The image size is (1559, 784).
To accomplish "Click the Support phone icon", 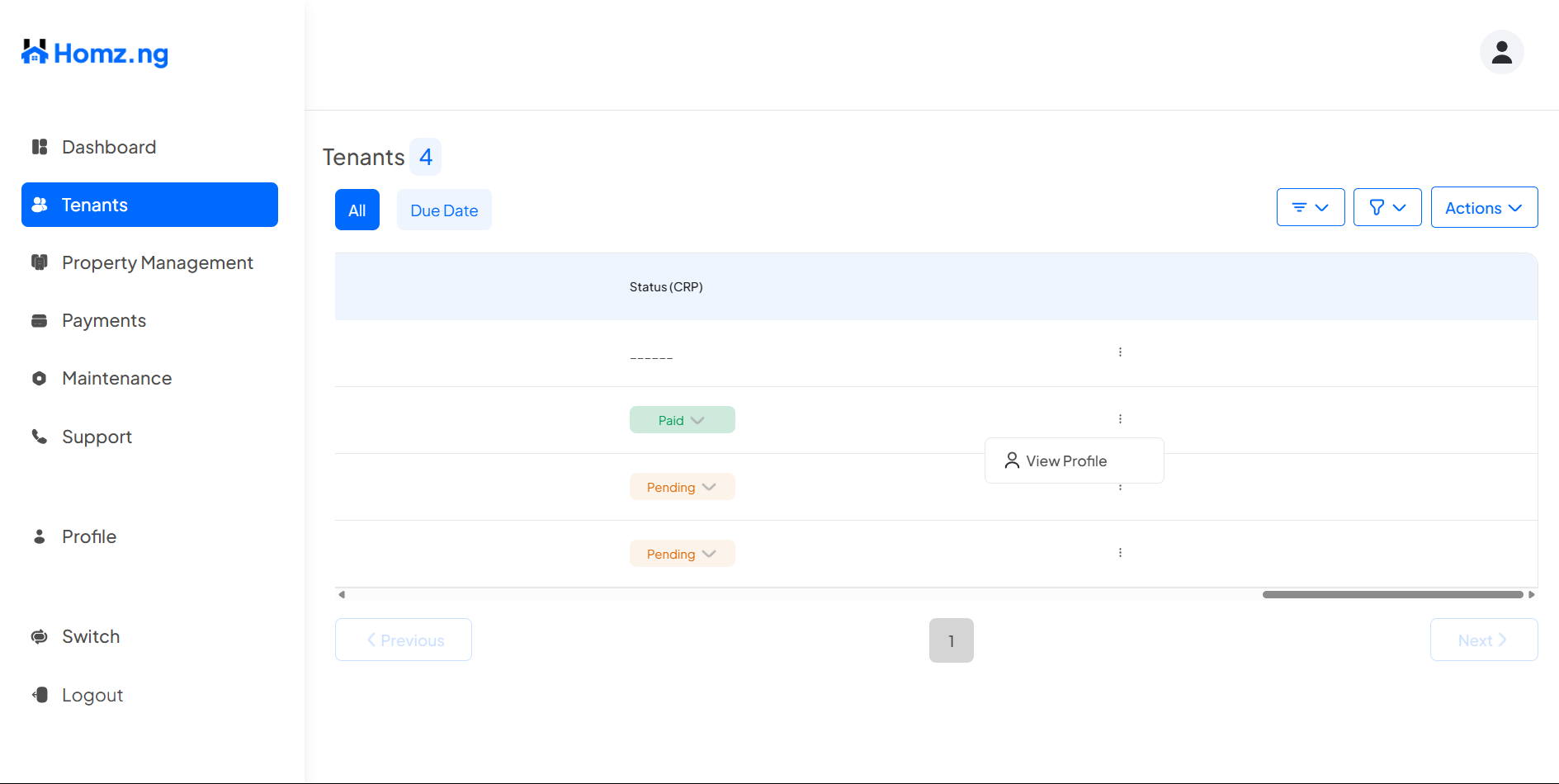I will click(40, 436).
